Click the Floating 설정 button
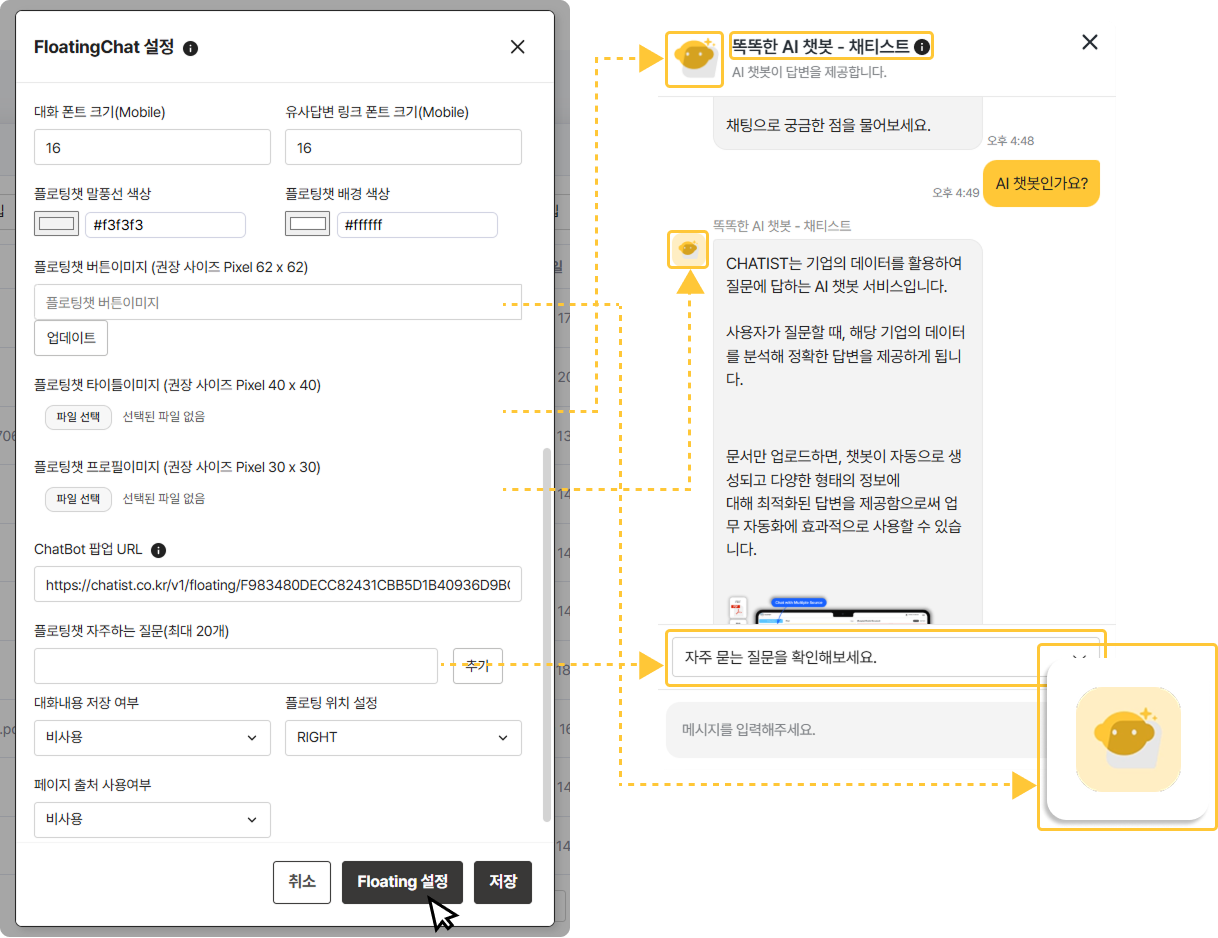The height and width of the screenshot is (938, 1218). (402, 882)
